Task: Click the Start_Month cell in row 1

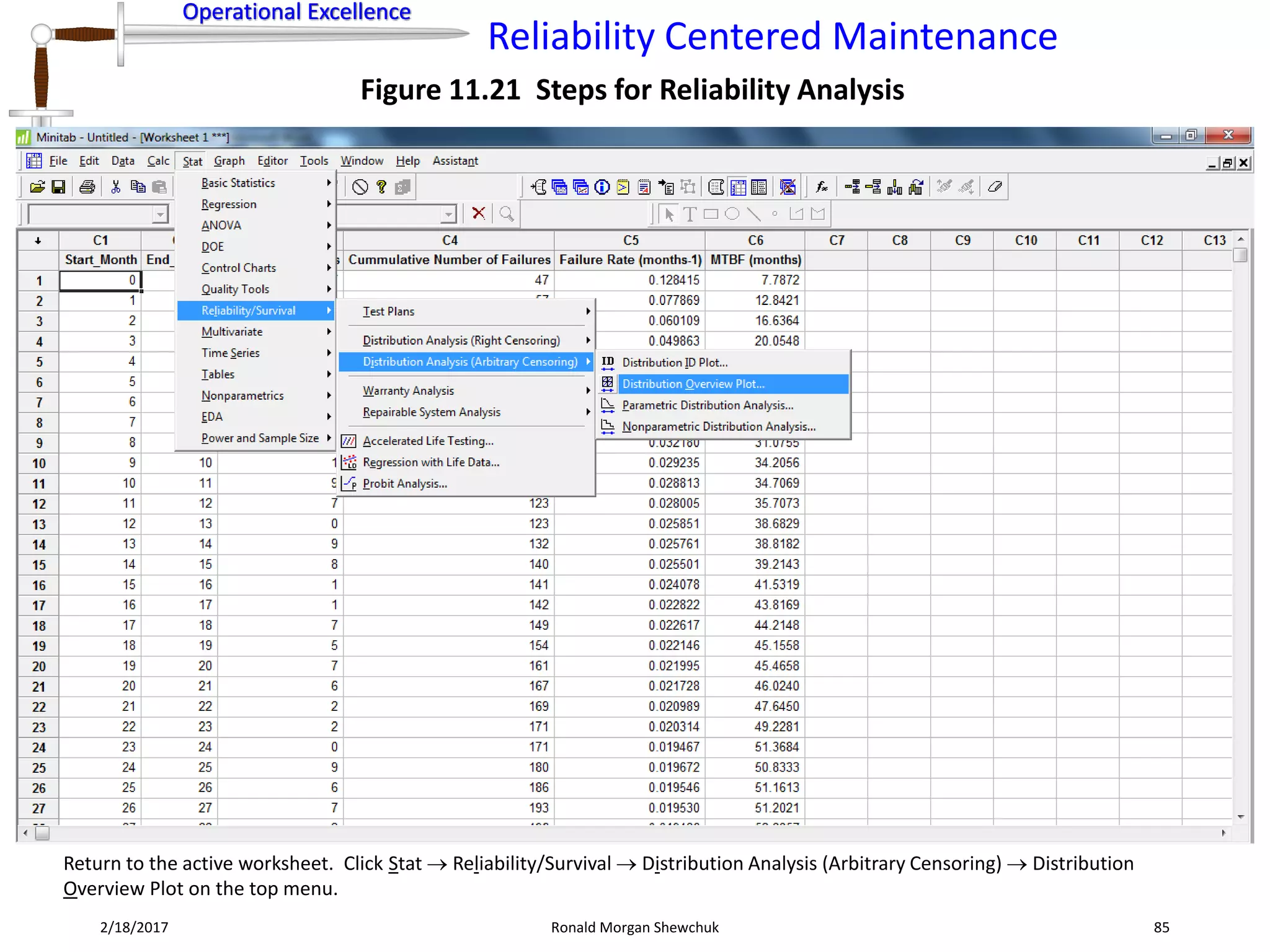Action: (x=100, y=280)
